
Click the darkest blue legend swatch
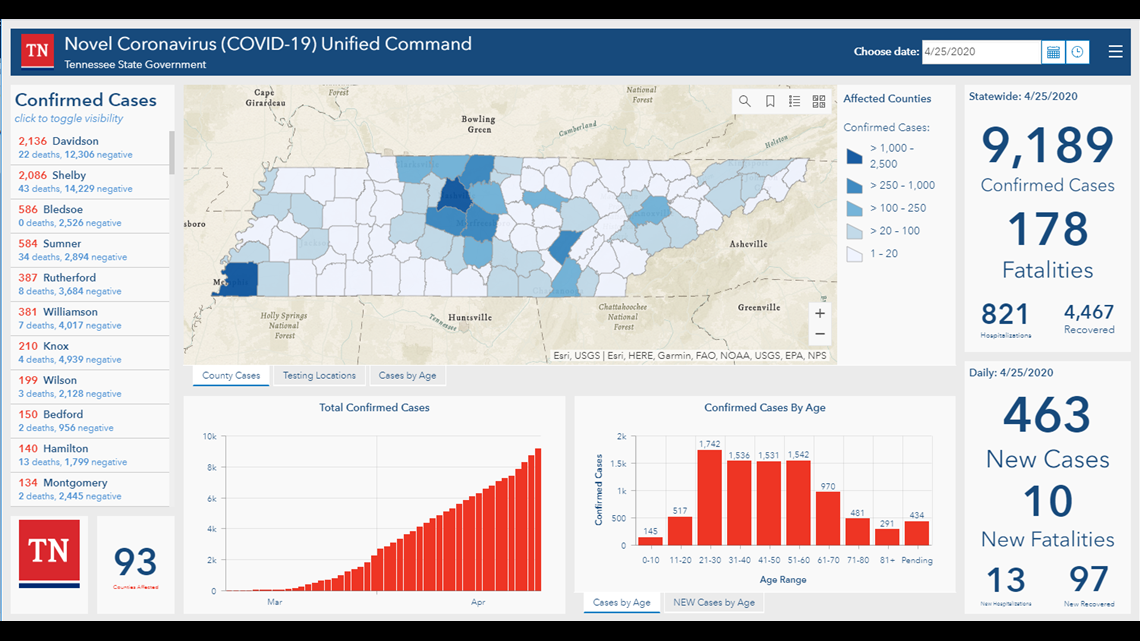pyautogui.click(x=854, y=156)
